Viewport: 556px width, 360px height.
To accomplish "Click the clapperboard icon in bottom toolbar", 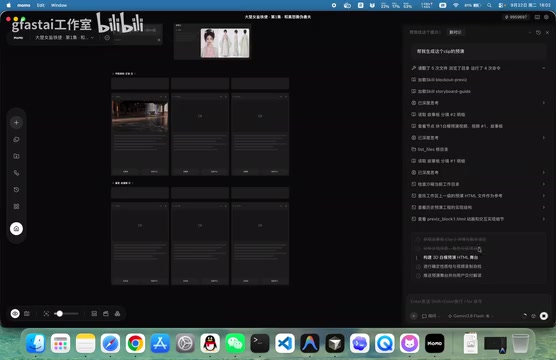I will point(106,314).
